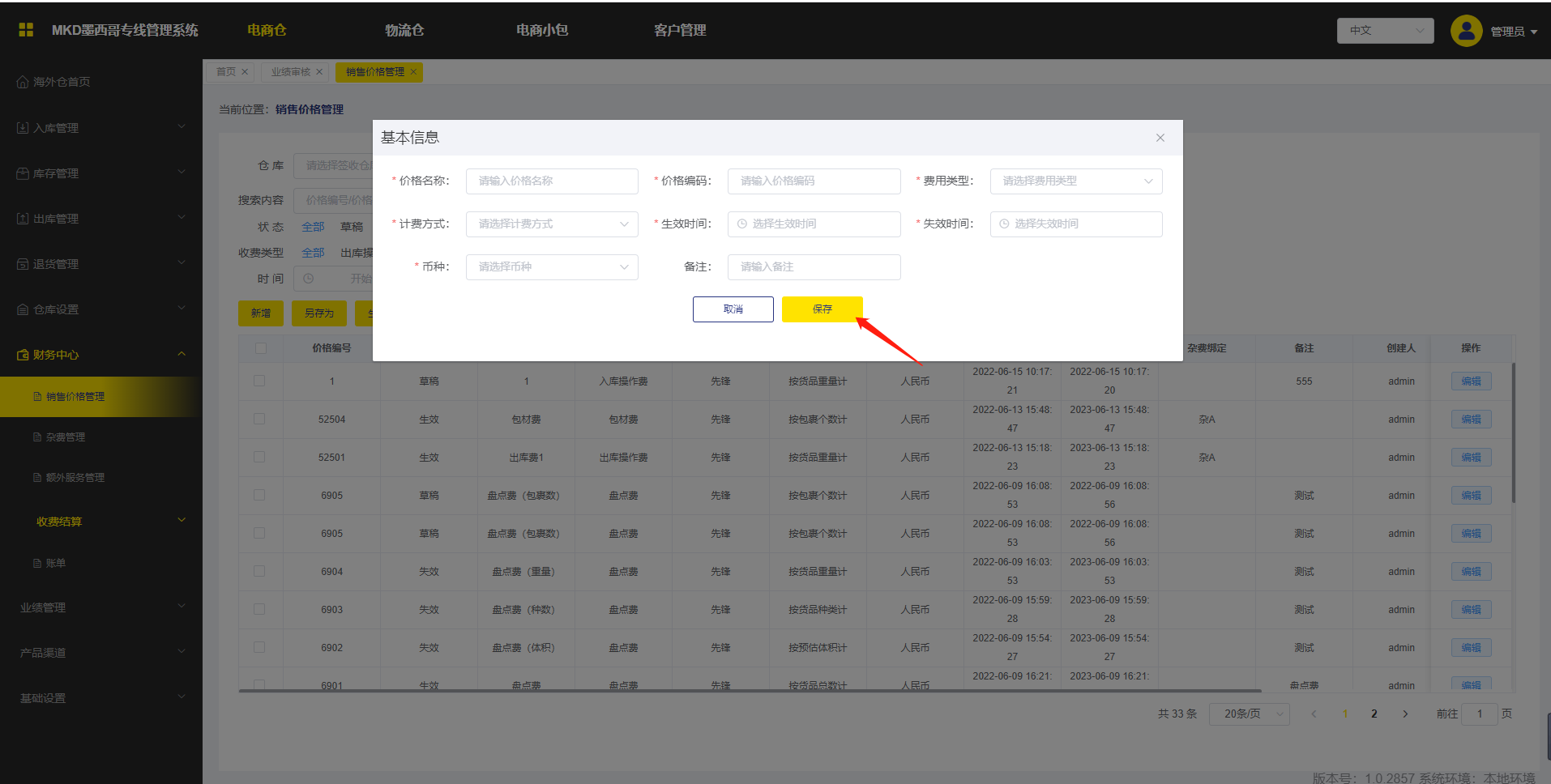Viewport: 1551px width, 784px height.
Task: Check the checkbox for row 52501
Action: tap(259, 458)
